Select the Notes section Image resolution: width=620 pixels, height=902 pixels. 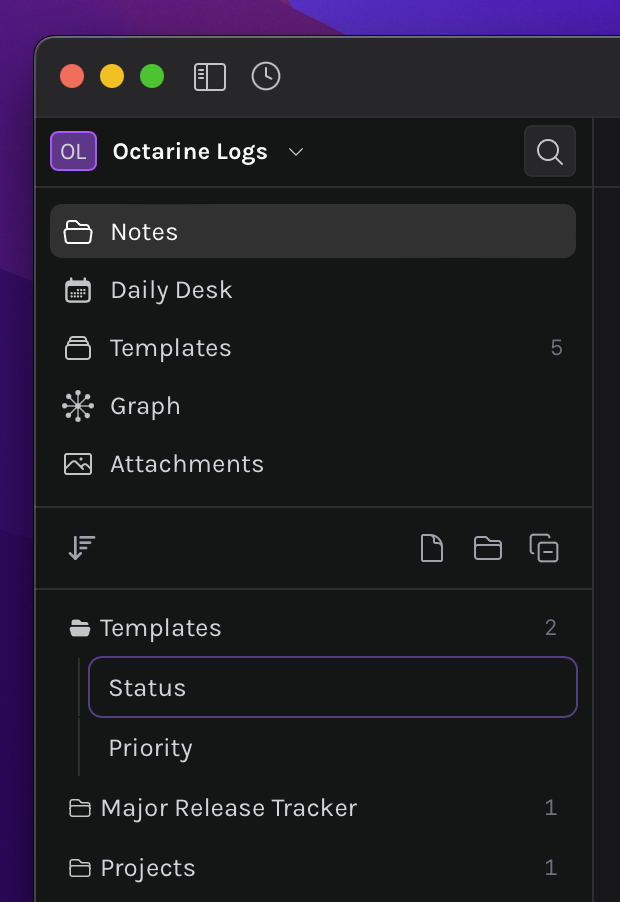(313, 231)
